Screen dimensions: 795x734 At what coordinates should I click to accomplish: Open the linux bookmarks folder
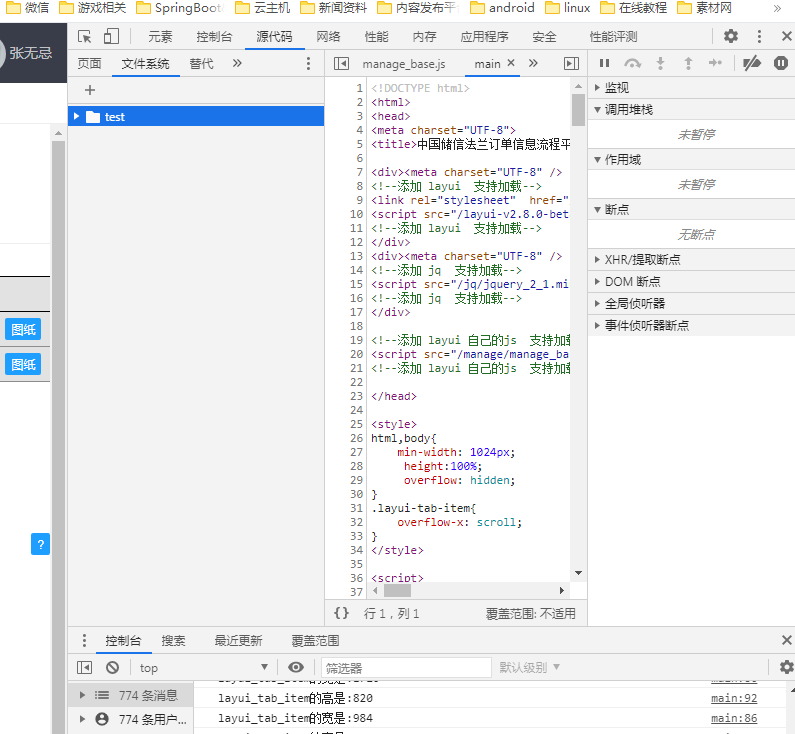click(x=568, y=8)
